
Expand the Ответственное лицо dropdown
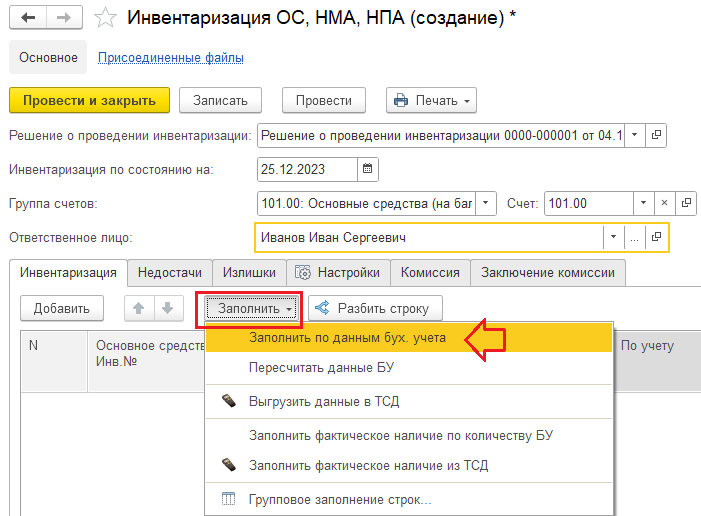[x=613, y=237]
